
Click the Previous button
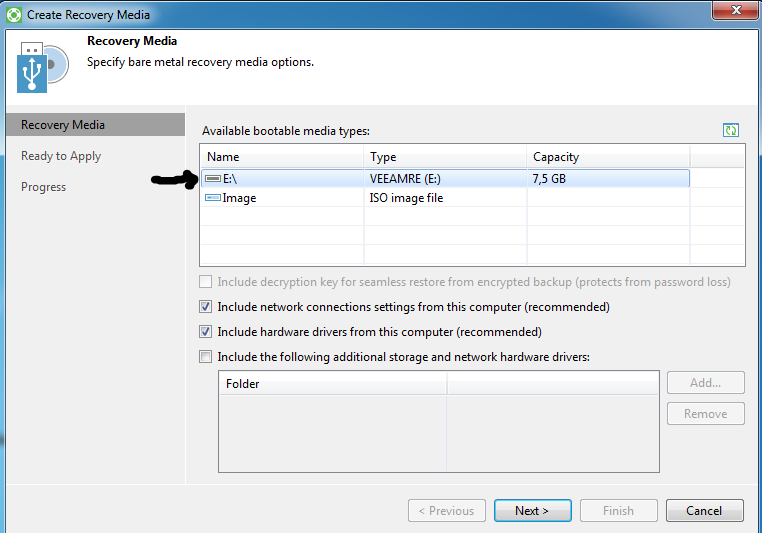447,511
